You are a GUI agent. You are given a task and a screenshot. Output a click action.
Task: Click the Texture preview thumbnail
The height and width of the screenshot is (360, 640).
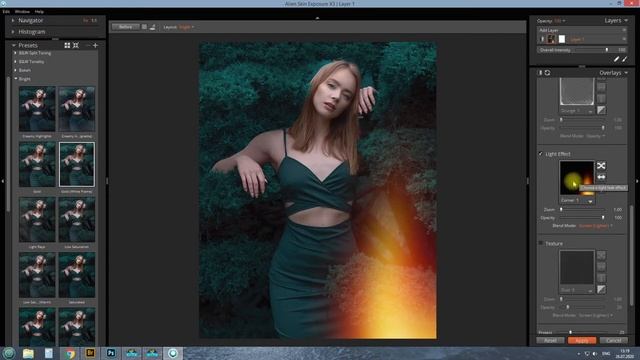[x=577, y=267]
